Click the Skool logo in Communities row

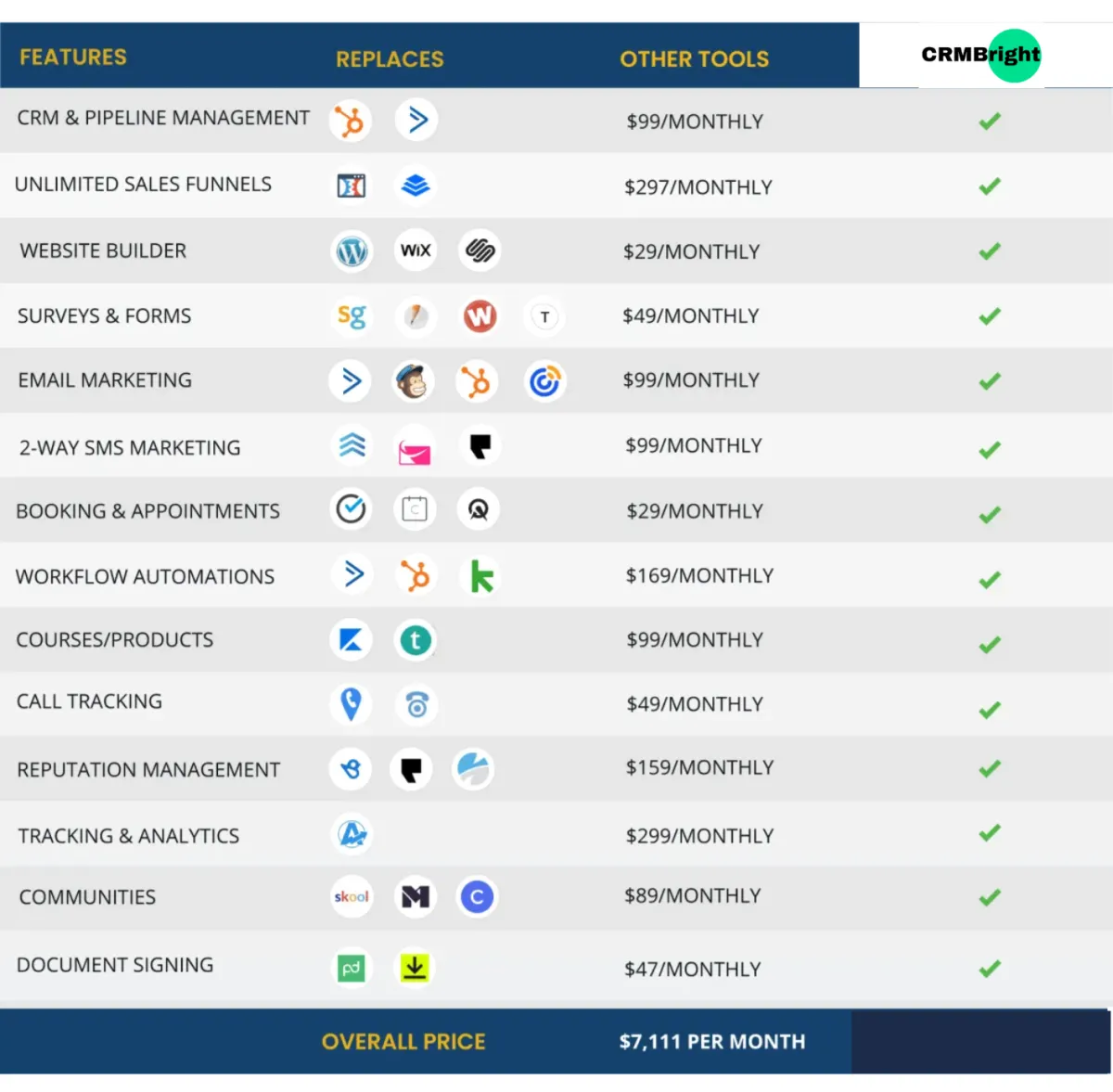pos(352,897)
